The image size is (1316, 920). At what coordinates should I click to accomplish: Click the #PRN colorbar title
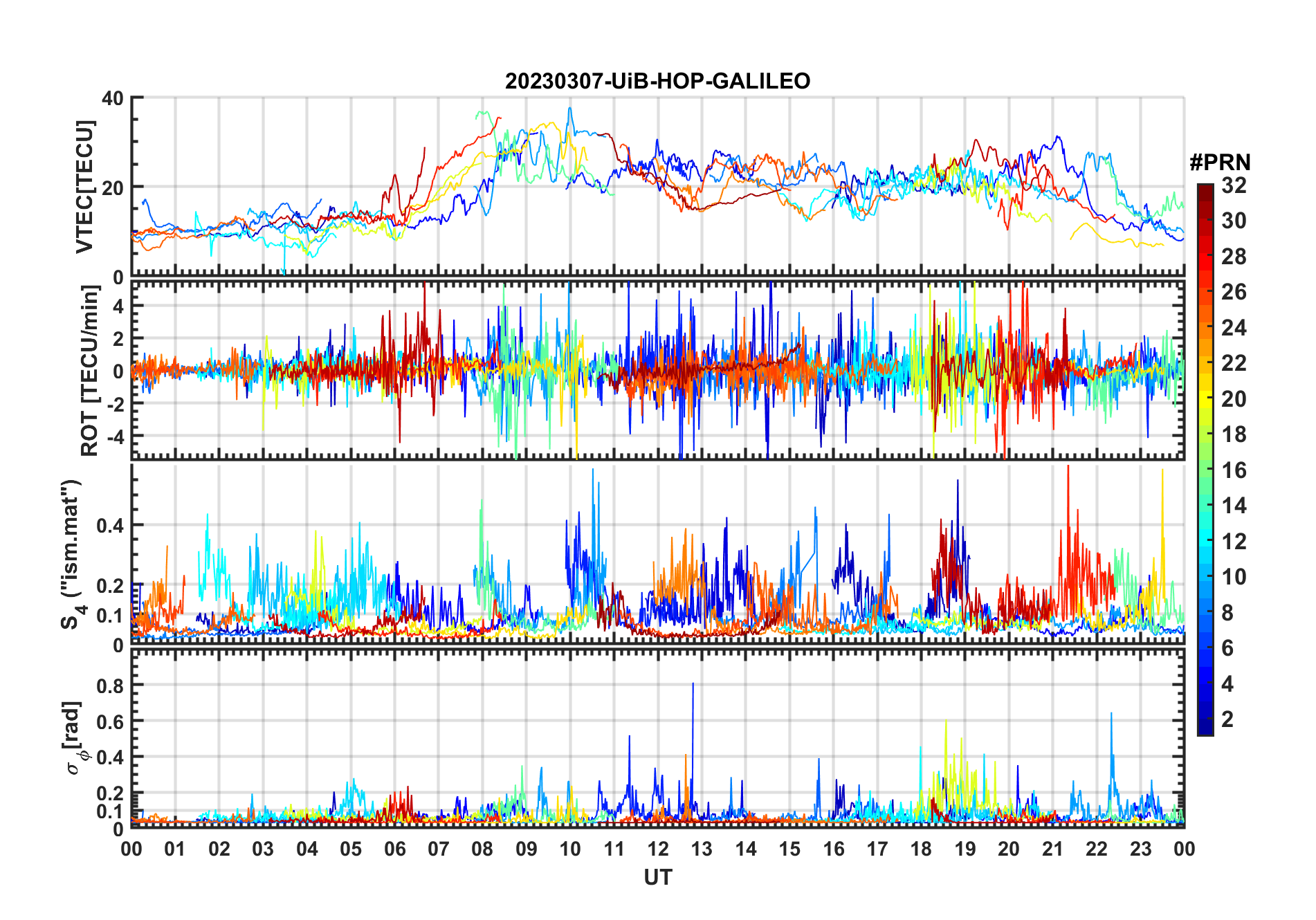tap(1220, 163)
